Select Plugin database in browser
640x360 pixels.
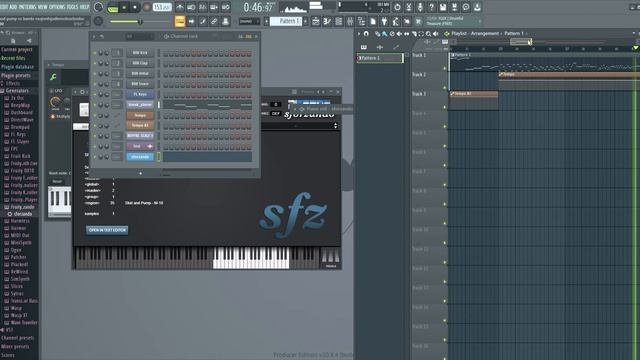18,67
